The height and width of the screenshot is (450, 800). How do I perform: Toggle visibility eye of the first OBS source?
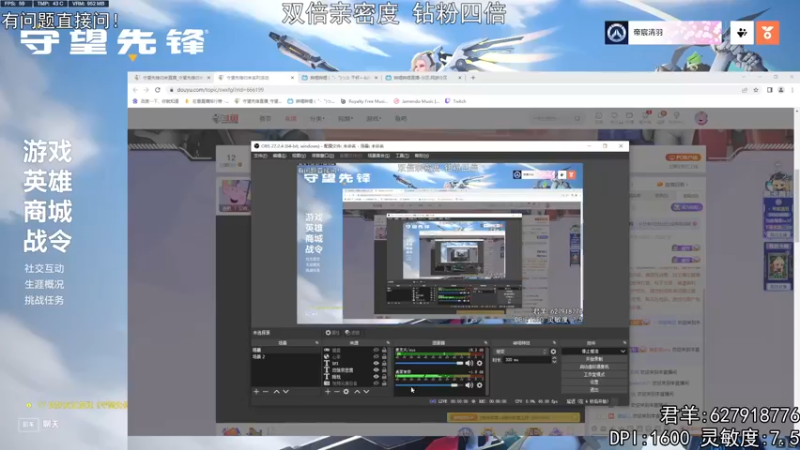pos(376,350)
